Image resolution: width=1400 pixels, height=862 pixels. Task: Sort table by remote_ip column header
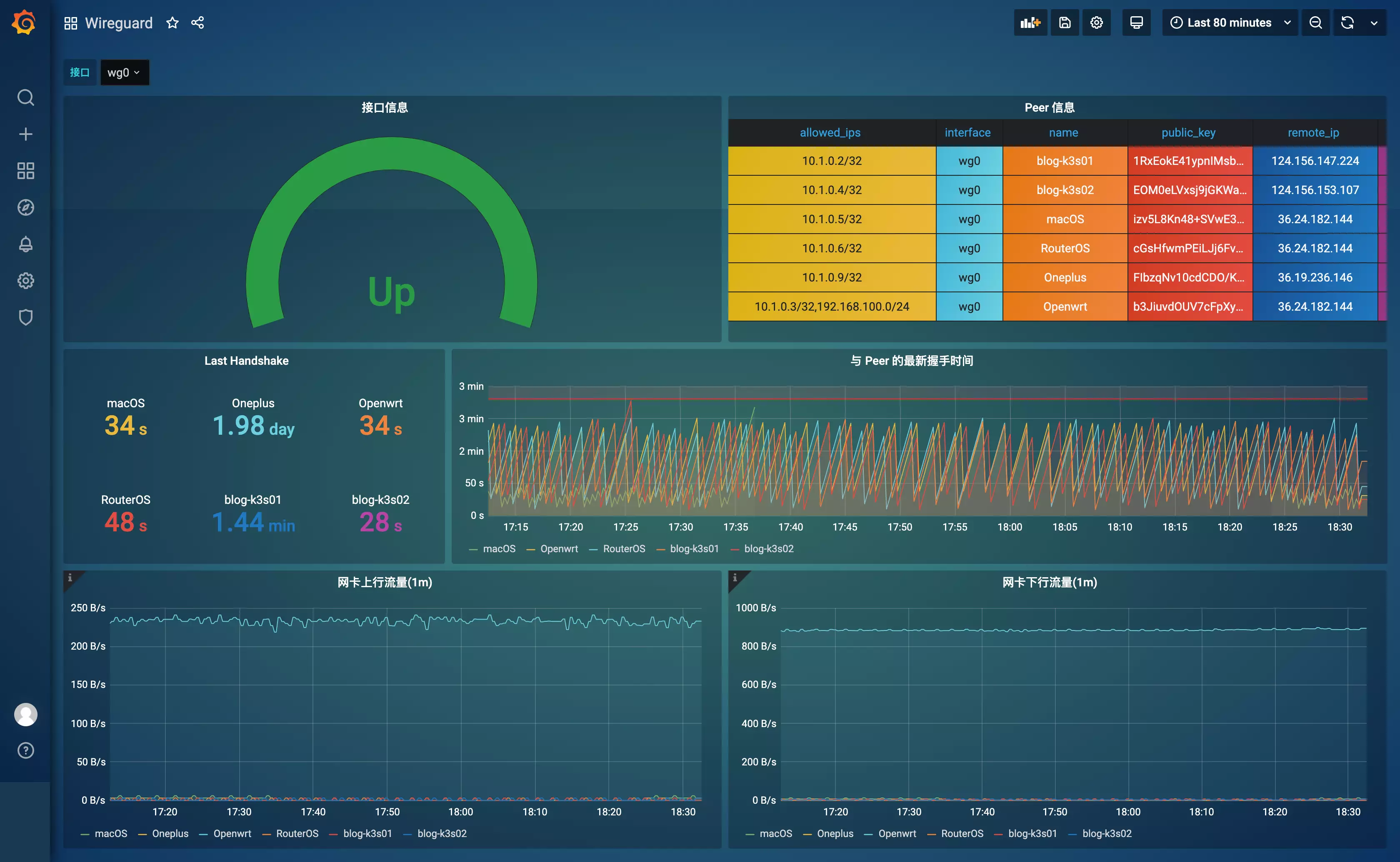click(x=1313, y=132)
